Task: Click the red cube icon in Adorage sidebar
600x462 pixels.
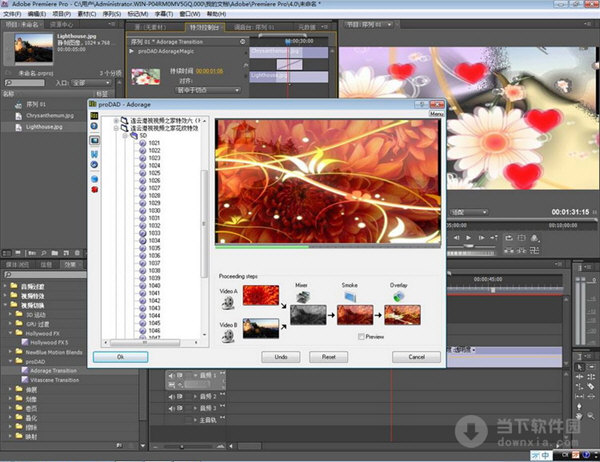Action: point(95,189)
